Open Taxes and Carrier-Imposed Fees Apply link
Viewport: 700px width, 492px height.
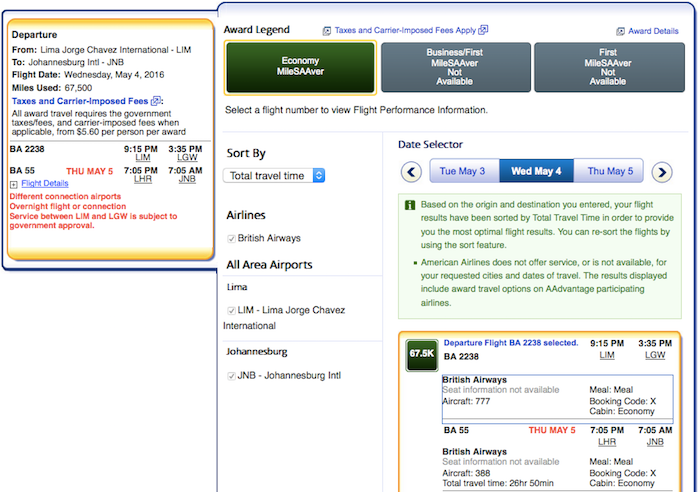[405, 30]
